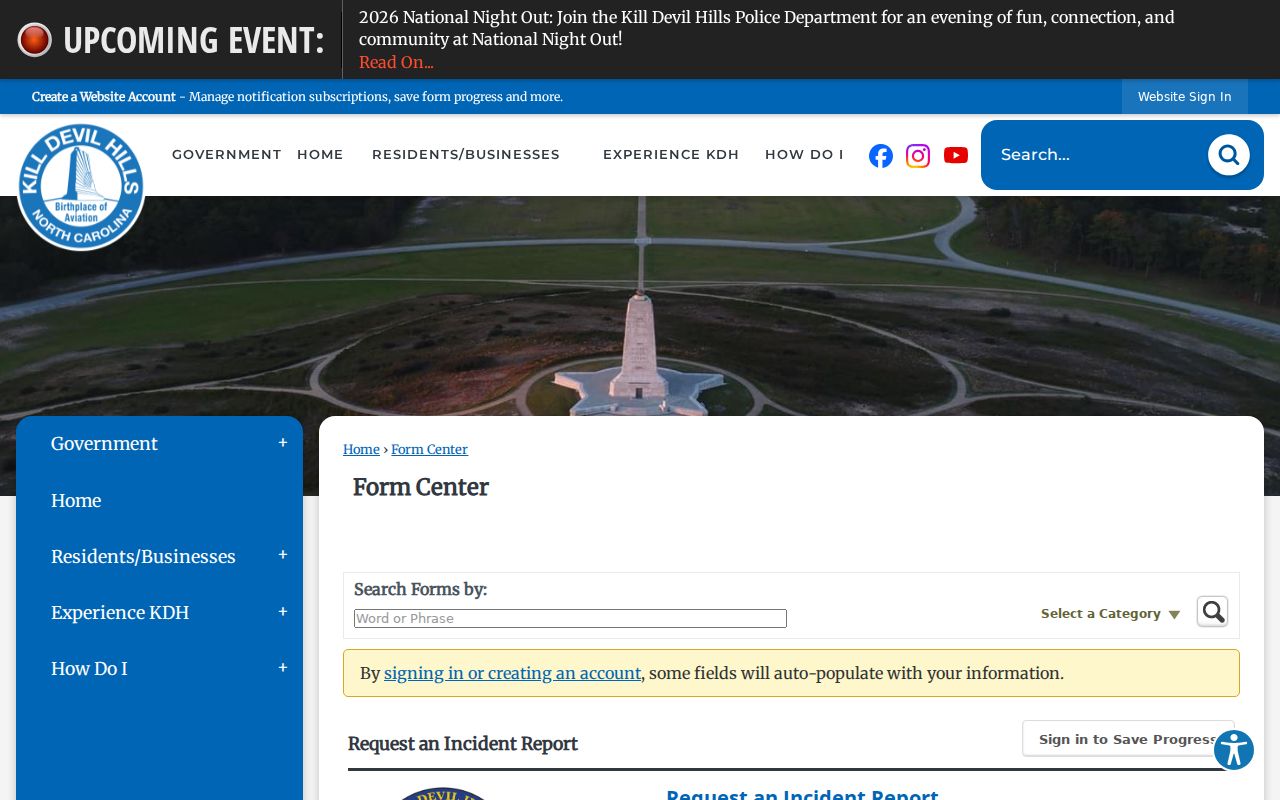Click the Kill Devil Hills town seal logo
The height and width of the screenshot is (800, 1280).
[81, 187]
